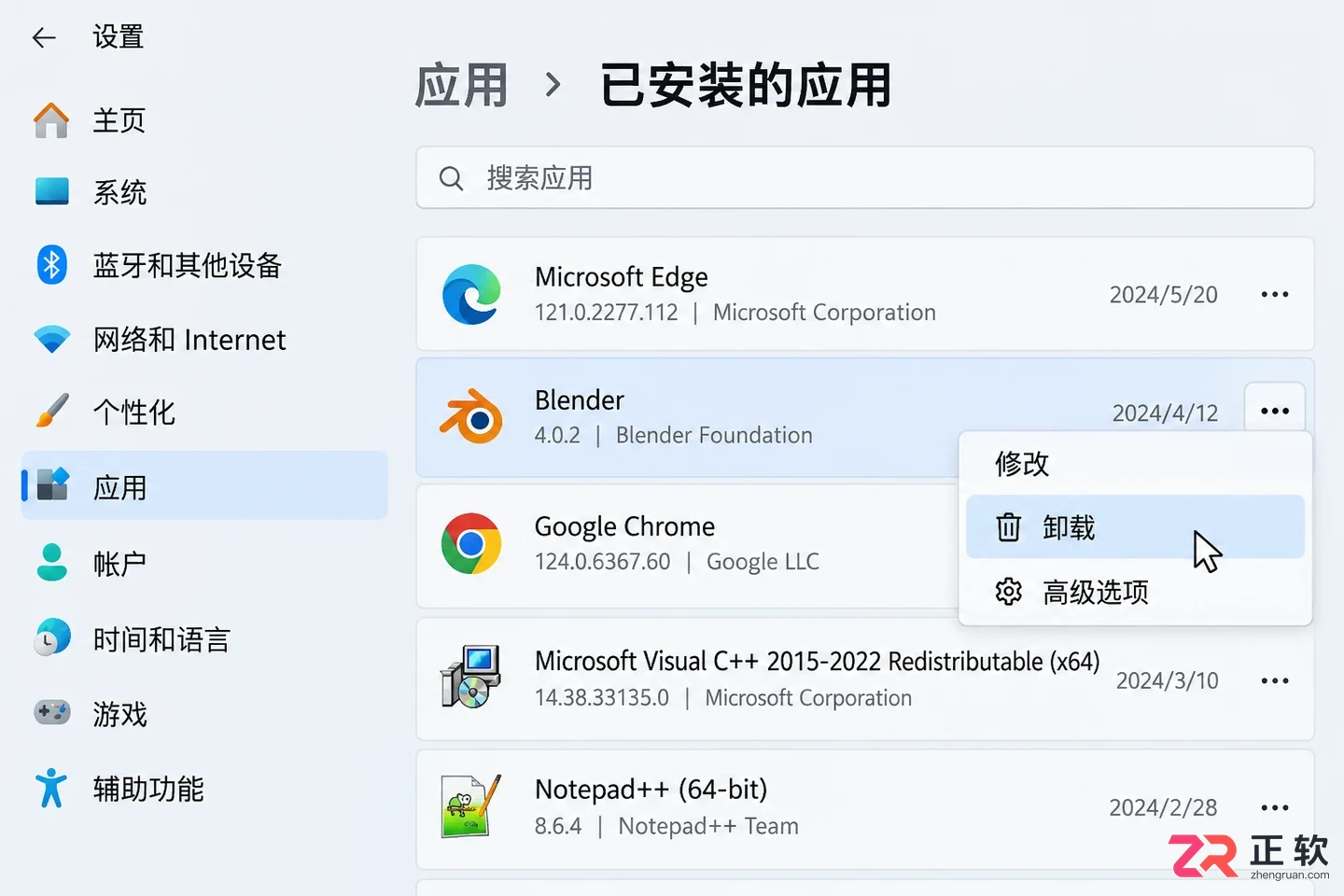Image resolution: width=1344 pixels, height=896 pixels.
Task: Click the paintbrush icon for 个性化
Action: pyautogui.click(x=52, y=411)
